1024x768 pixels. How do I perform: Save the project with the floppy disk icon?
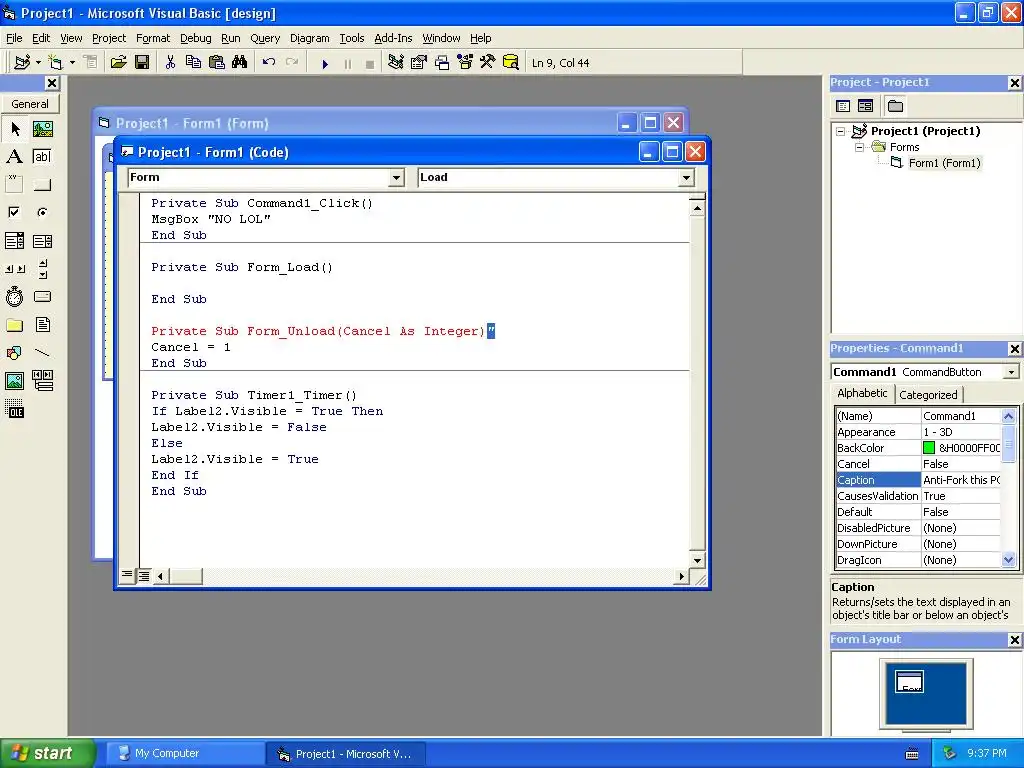point(142,62)
